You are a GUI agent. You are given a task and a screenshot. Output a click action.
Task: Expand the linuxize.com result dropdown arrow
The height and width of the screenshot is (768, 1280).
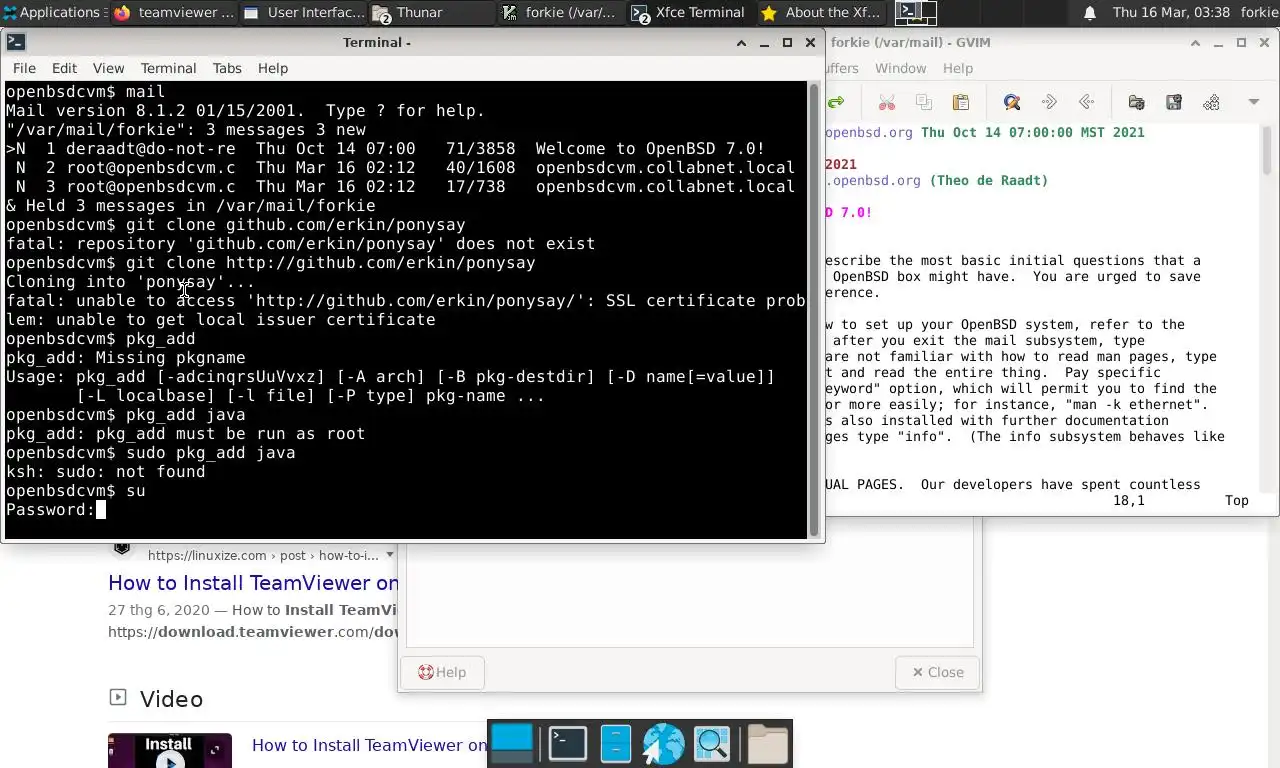[389, 555]
